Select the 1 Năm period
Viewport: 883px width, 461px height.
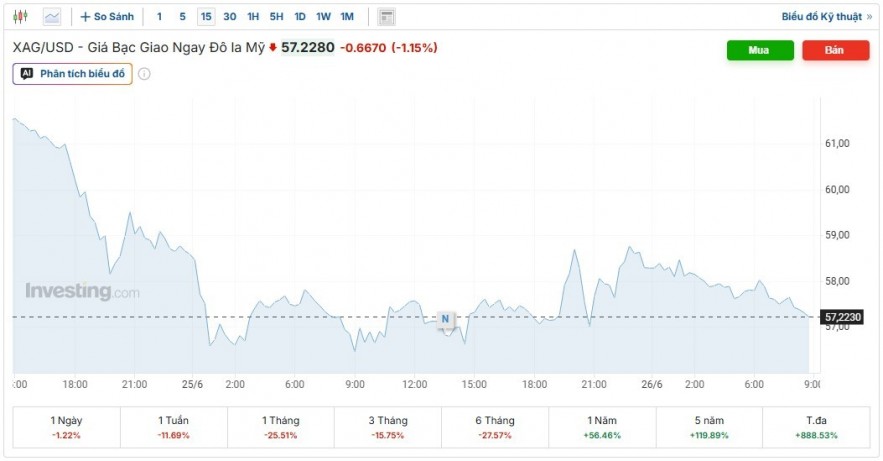[x=602, y=427]
